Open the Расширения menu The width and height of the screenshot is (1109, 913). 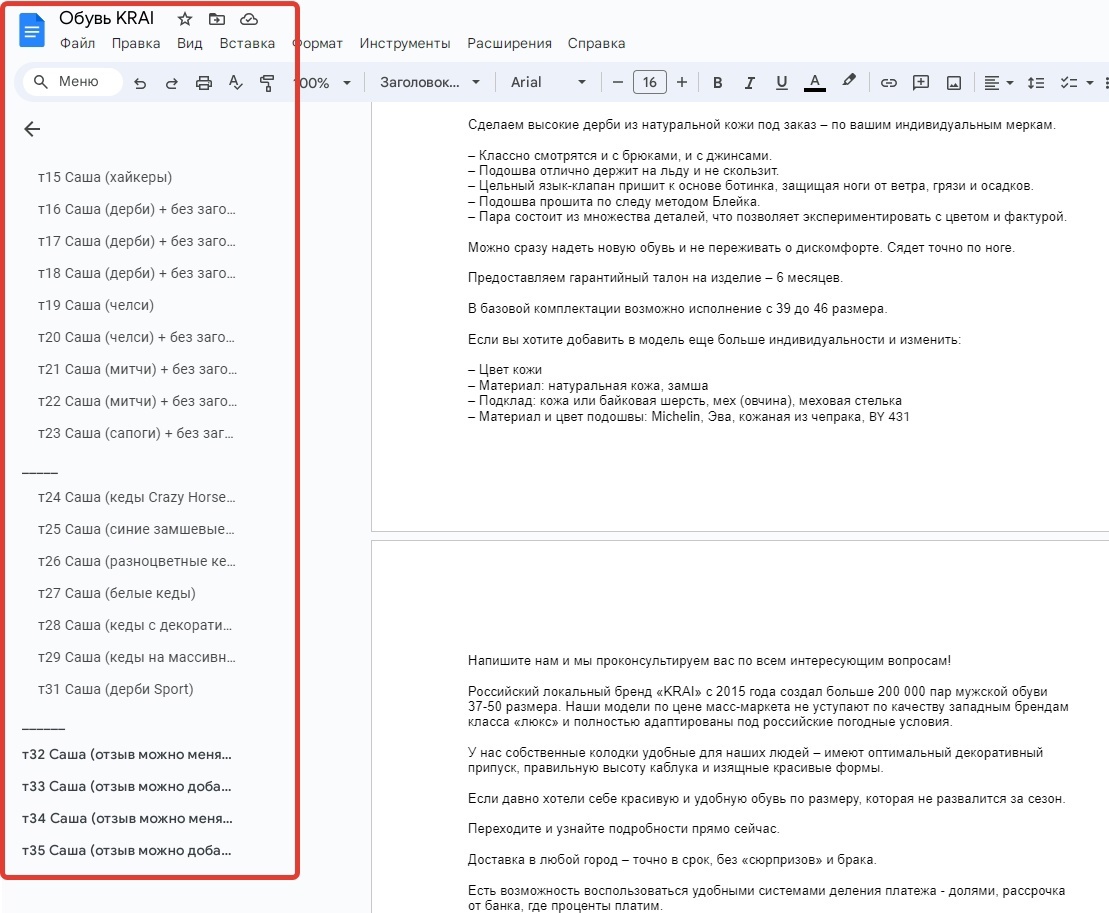click(509, 43)
